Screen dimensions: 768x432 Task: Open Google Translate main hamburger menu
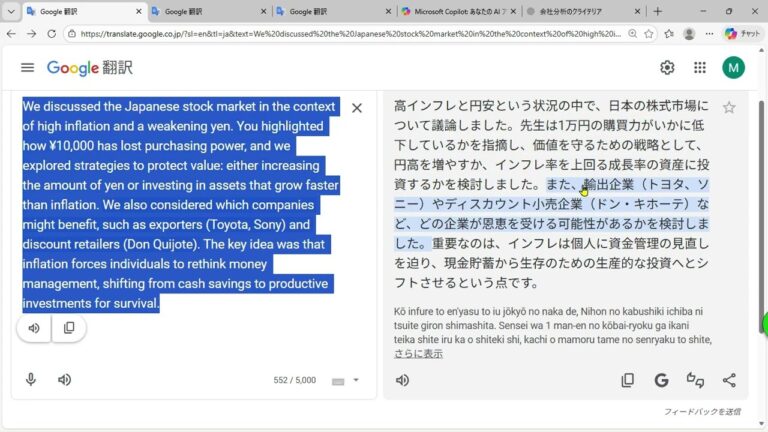coord(27,68)
